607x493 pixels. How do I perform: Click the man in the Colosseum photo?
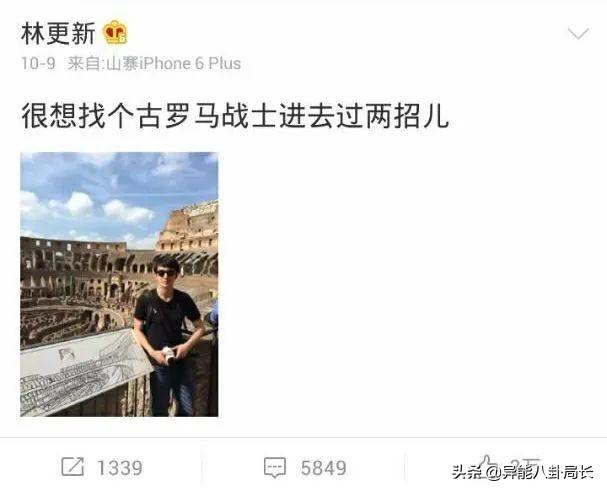pos(170,335)
